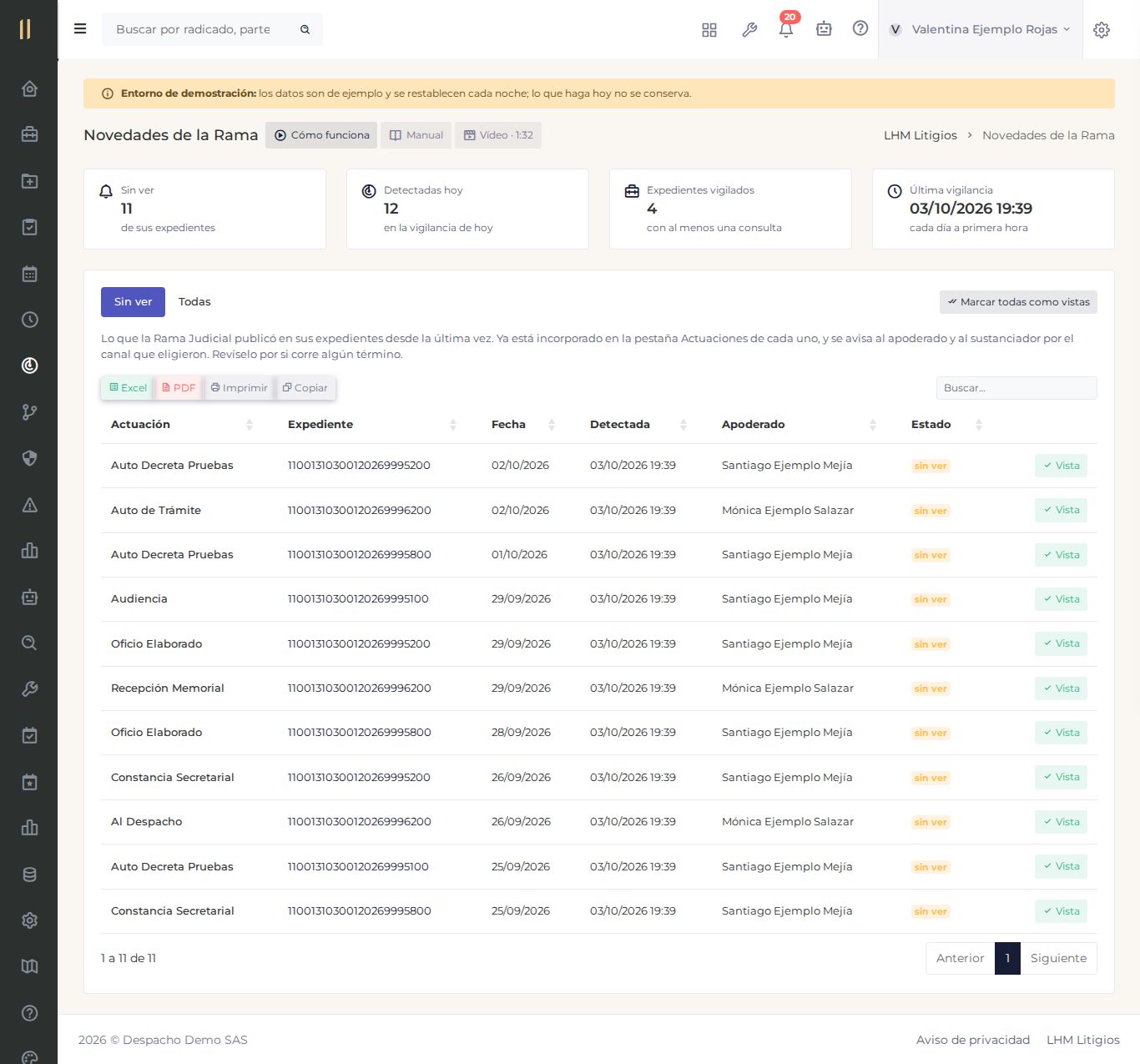Viewport: 1140px width, 1064px height.
Task: Click Cómo funciona button
Action: tap(321, 135)
